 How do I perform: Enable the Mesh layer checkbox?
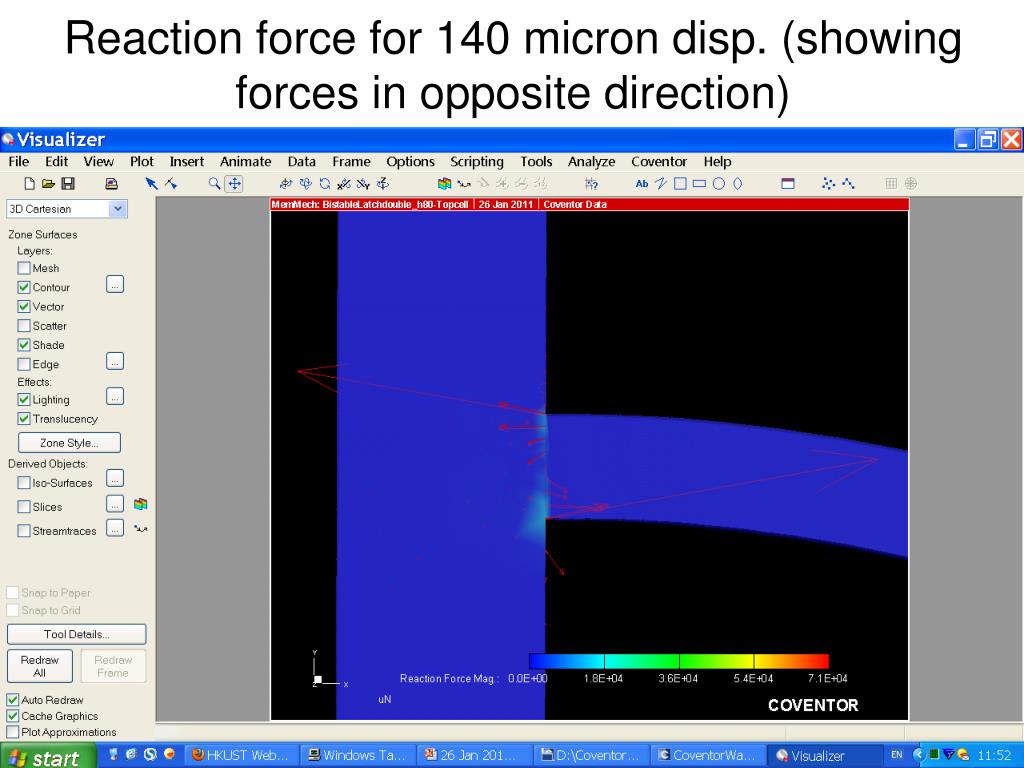[24, 268]
